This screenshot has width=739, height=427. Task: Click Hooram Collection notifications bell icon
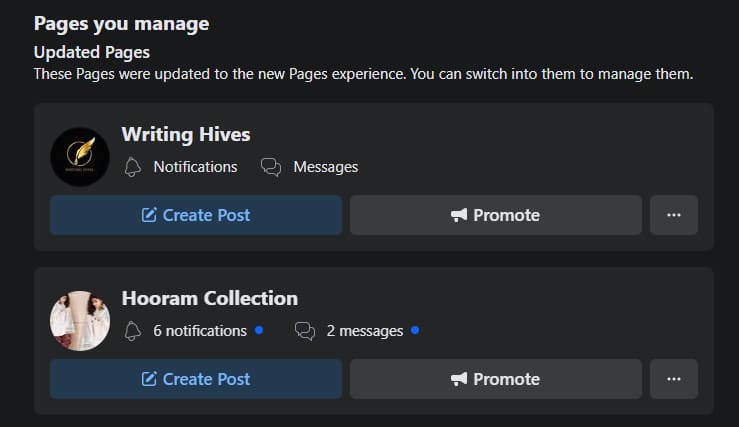tap(133, 331)
